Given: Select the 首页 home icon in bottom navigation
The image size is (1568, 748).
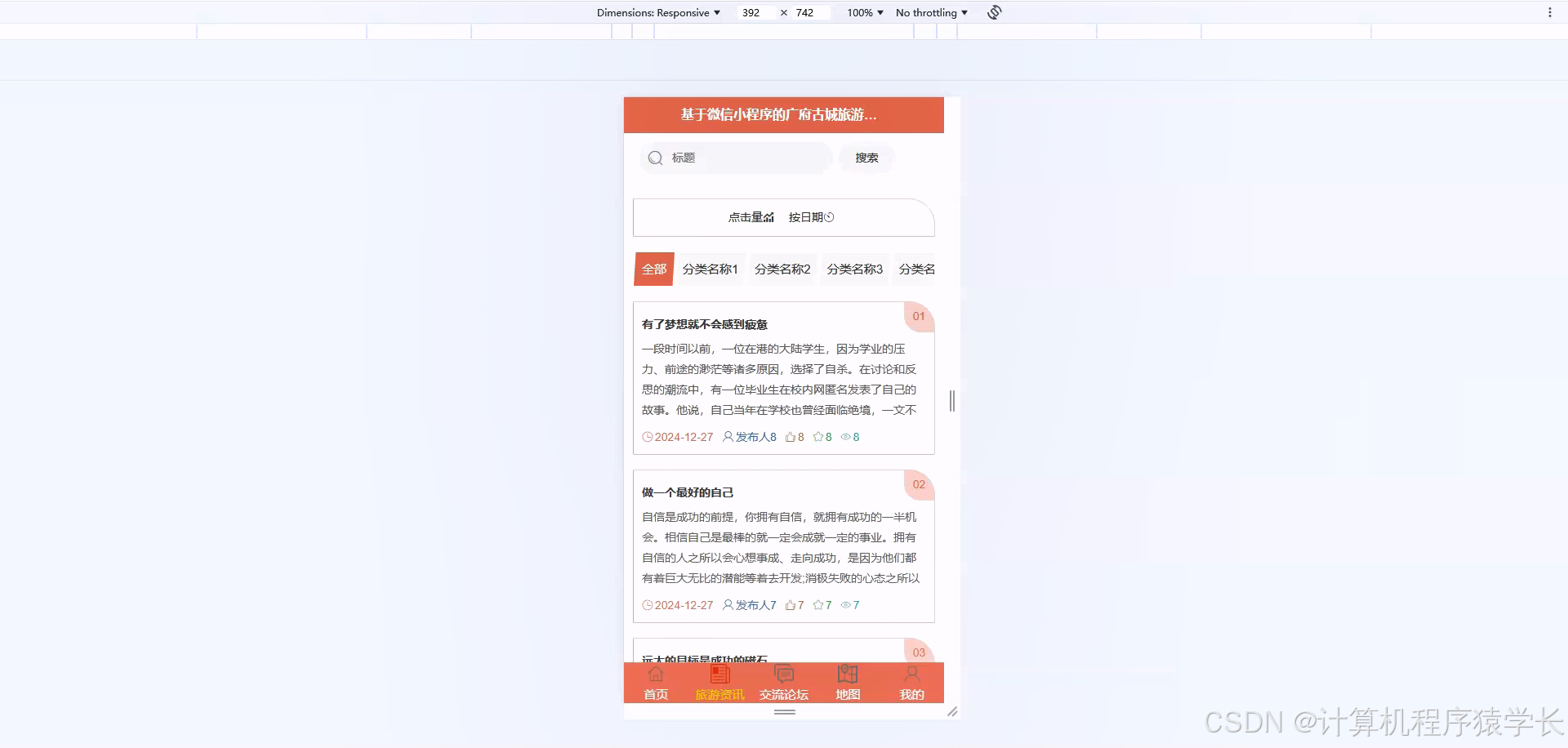Looking at the screenshot, I should pos(656,674).
